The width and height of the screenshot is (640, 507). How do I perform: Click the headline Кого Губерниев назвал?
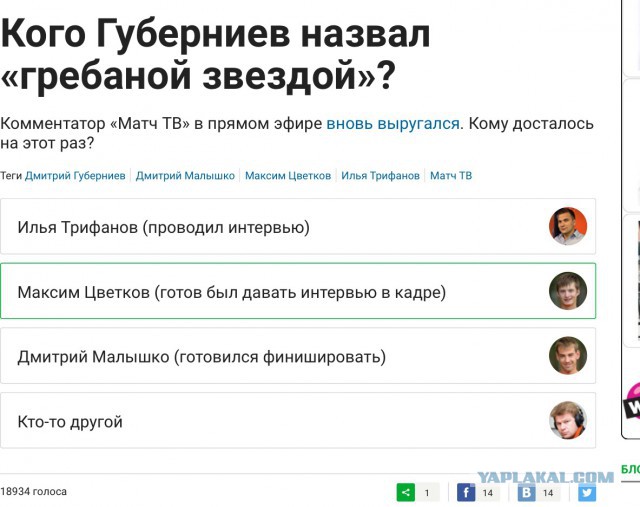[x=216, y=34]
